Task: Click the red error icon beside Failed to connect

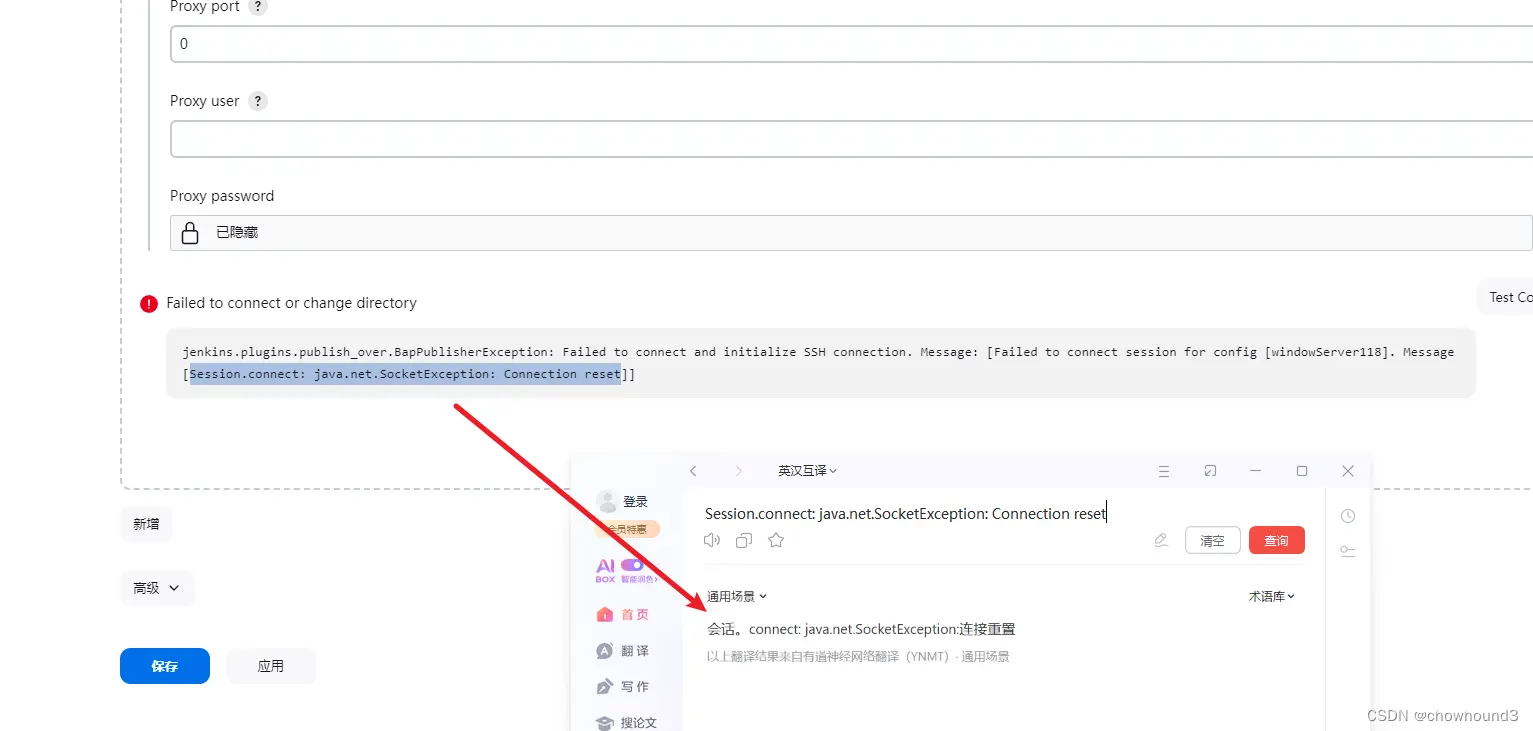Action: tap(149, 303)
